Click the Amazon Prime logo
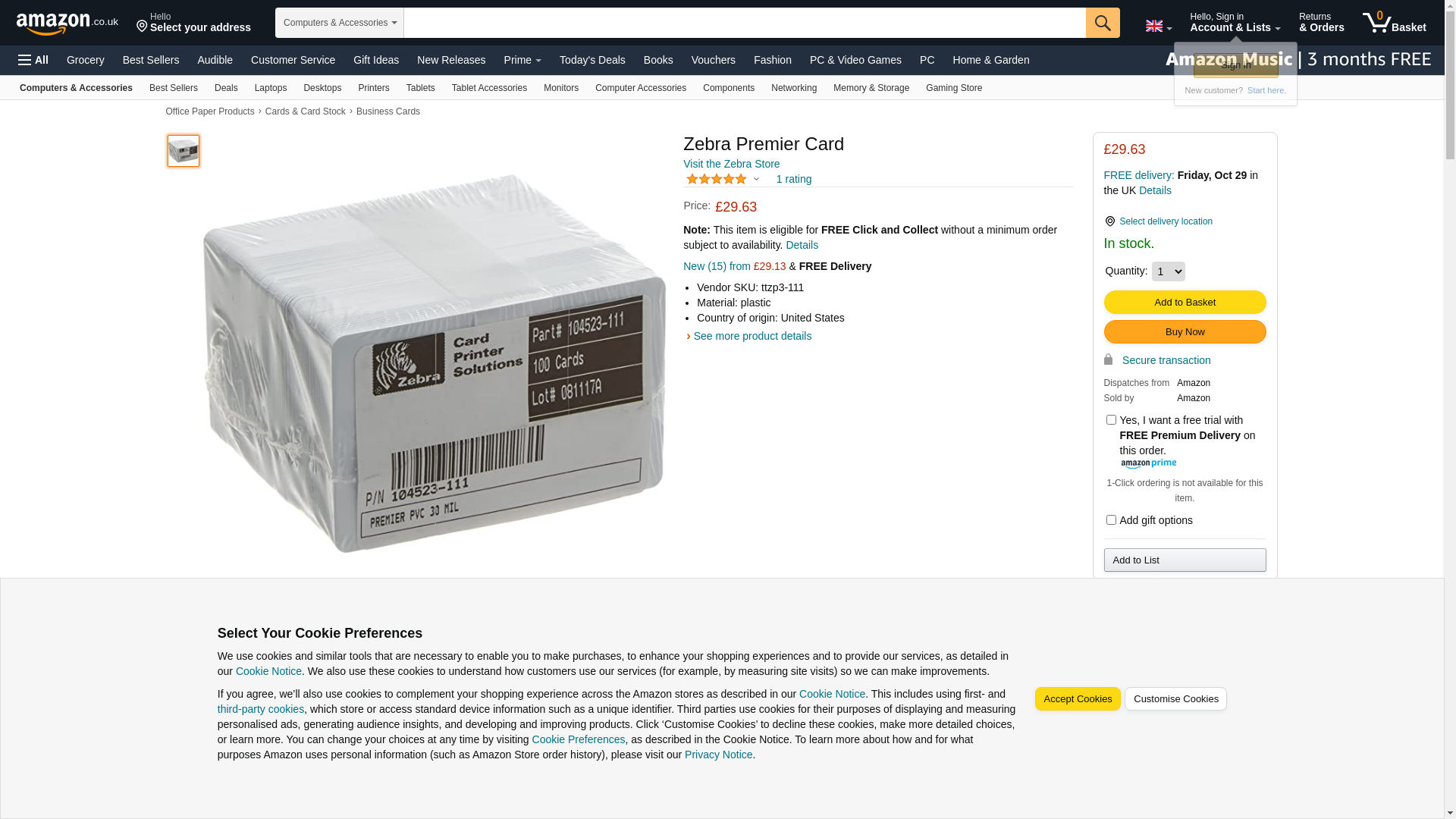Image resolution: width=1456 pixels, height=819 pixels. tap(1148, 464)
